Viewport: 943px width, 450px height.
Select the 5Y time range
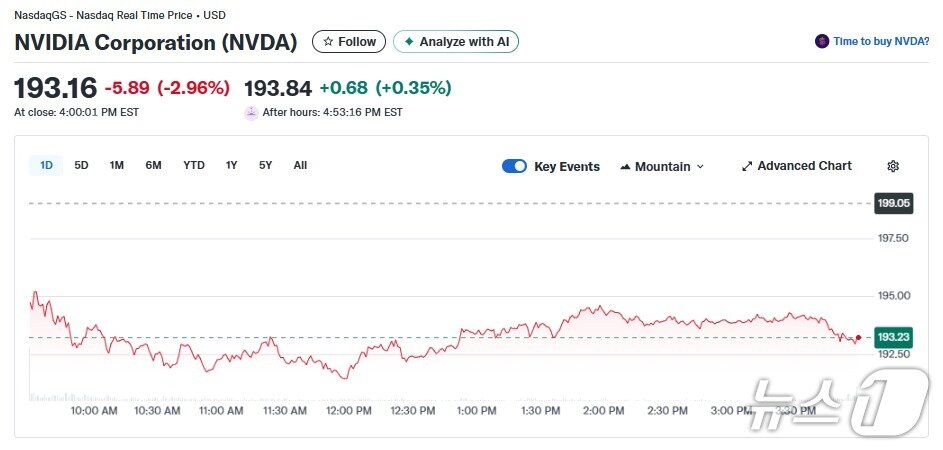click(265, 165)
